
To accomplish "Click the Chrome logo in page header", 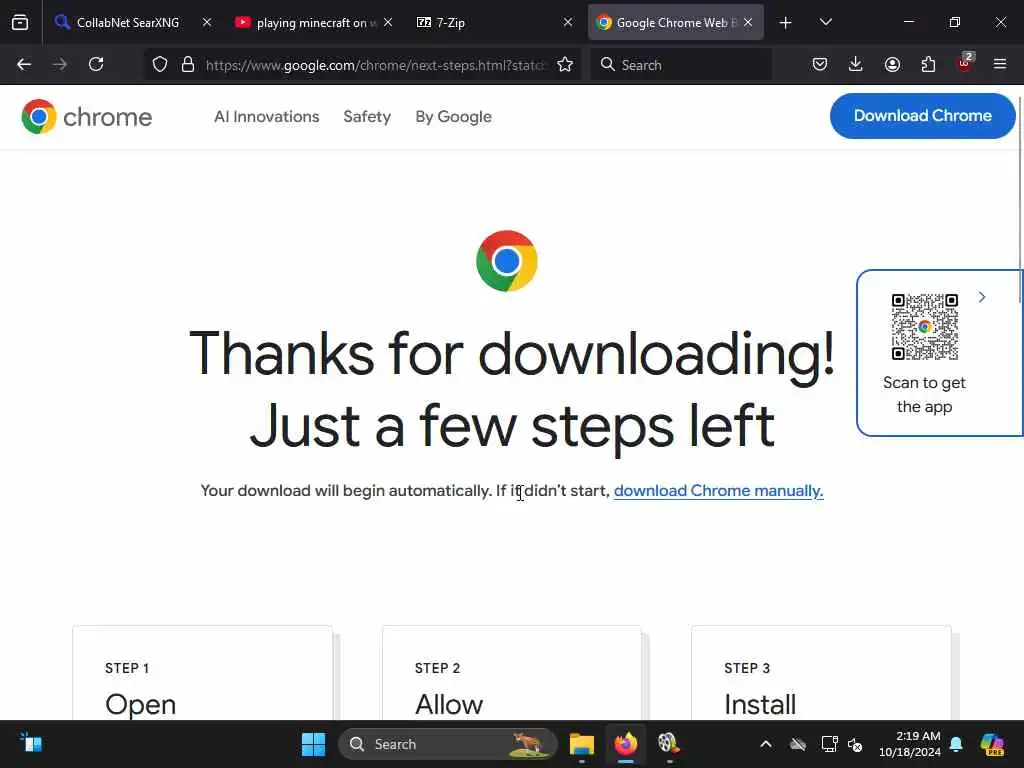I will [87, 117].
